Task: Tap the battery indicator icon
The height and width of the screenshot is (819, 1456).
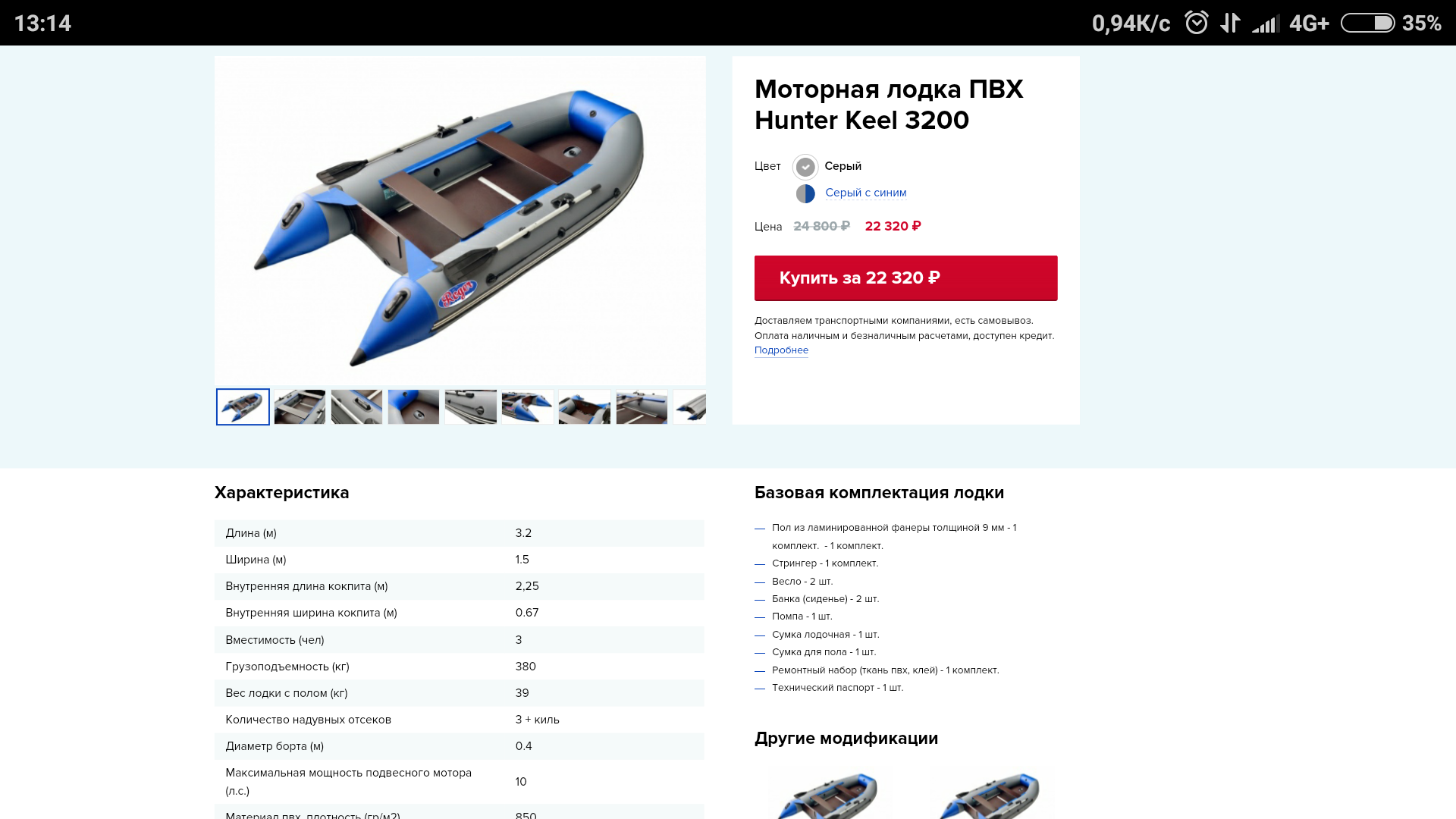Action: pyautogui.click(x=1367, y=23)
